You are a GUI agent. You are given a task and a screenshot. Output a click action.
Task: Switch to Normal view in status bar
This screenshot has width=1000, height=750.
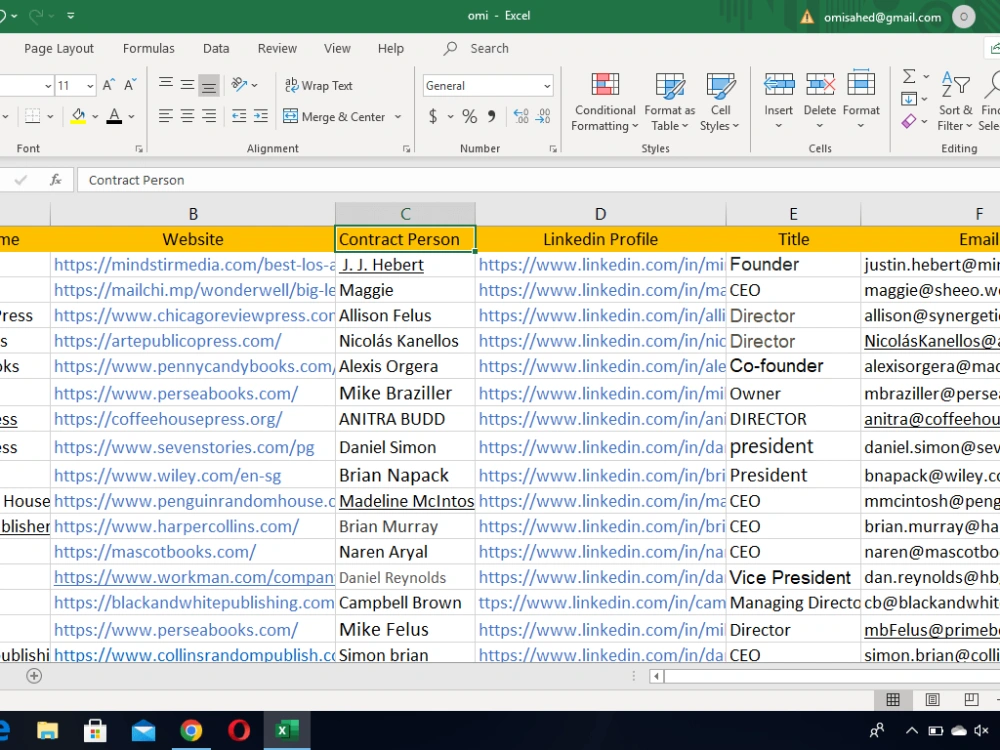[x=893, y=700]
